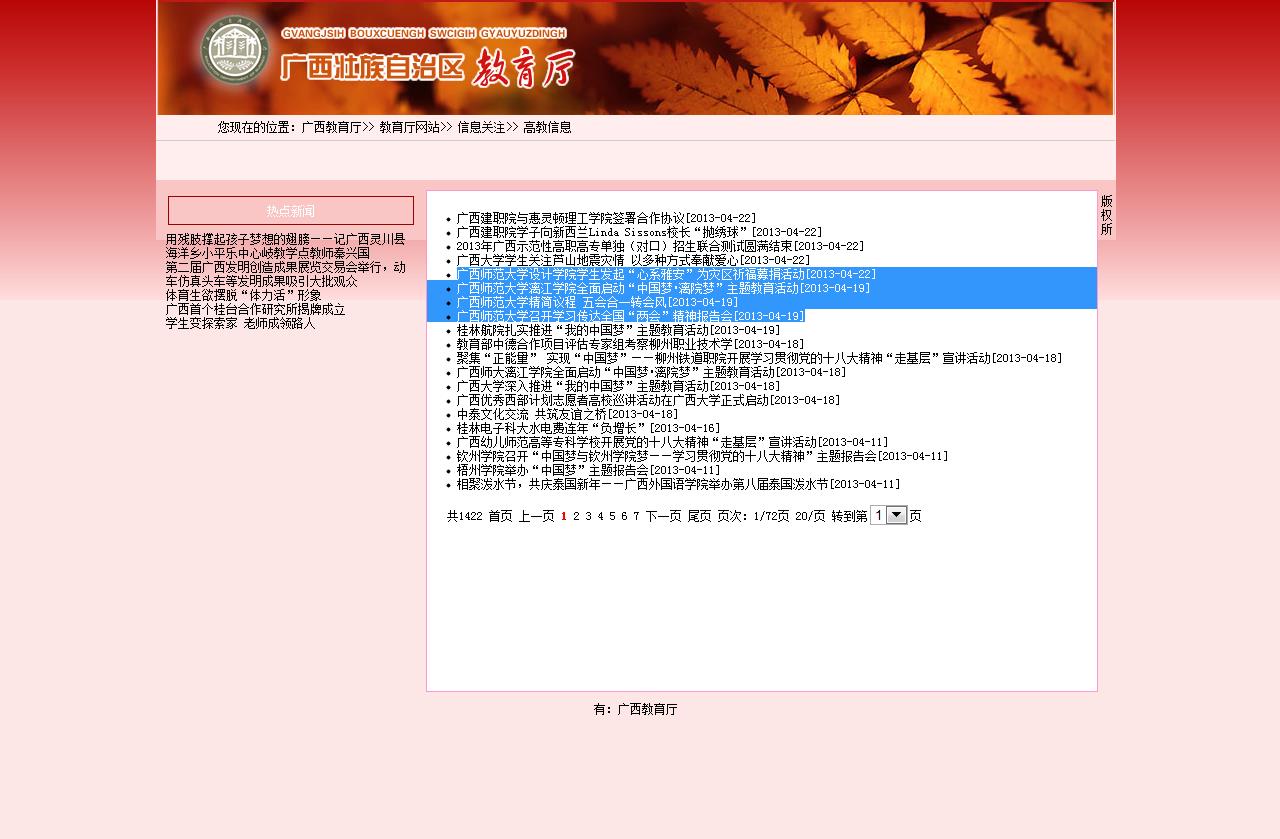Open article 广西建职院与惠灵顿理工学院签署合作协议
The width and height of the screenshot is (1280, 839).
tap(570, 218)
